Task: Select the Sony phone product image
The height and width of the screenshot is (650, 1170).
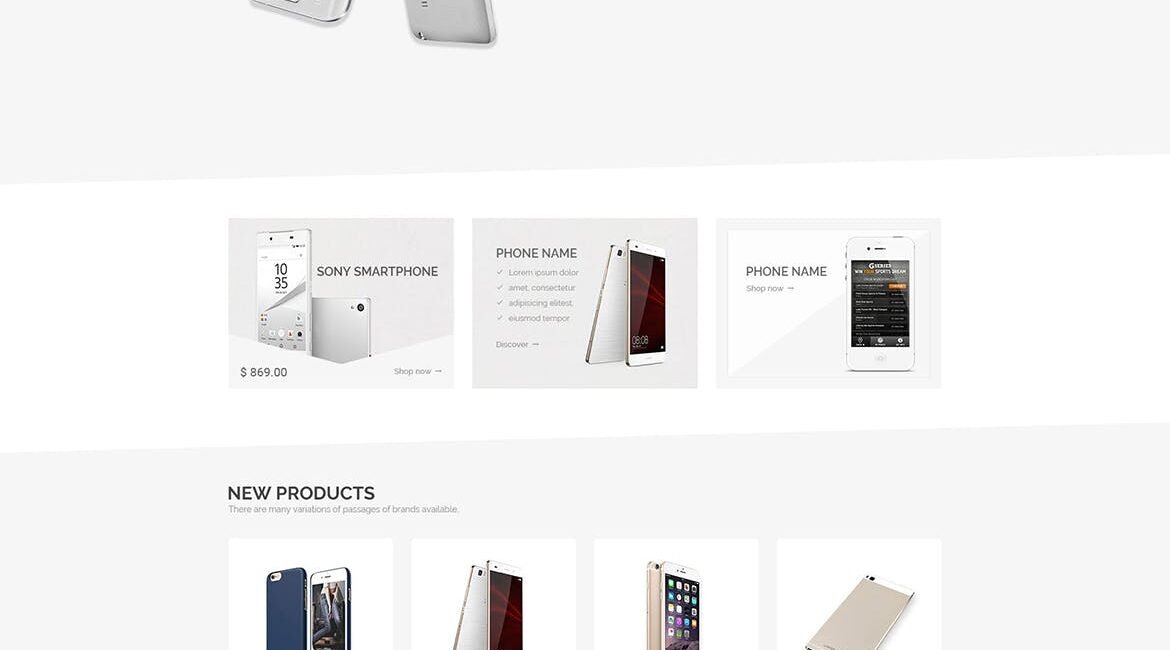Action: coord(314,296)
